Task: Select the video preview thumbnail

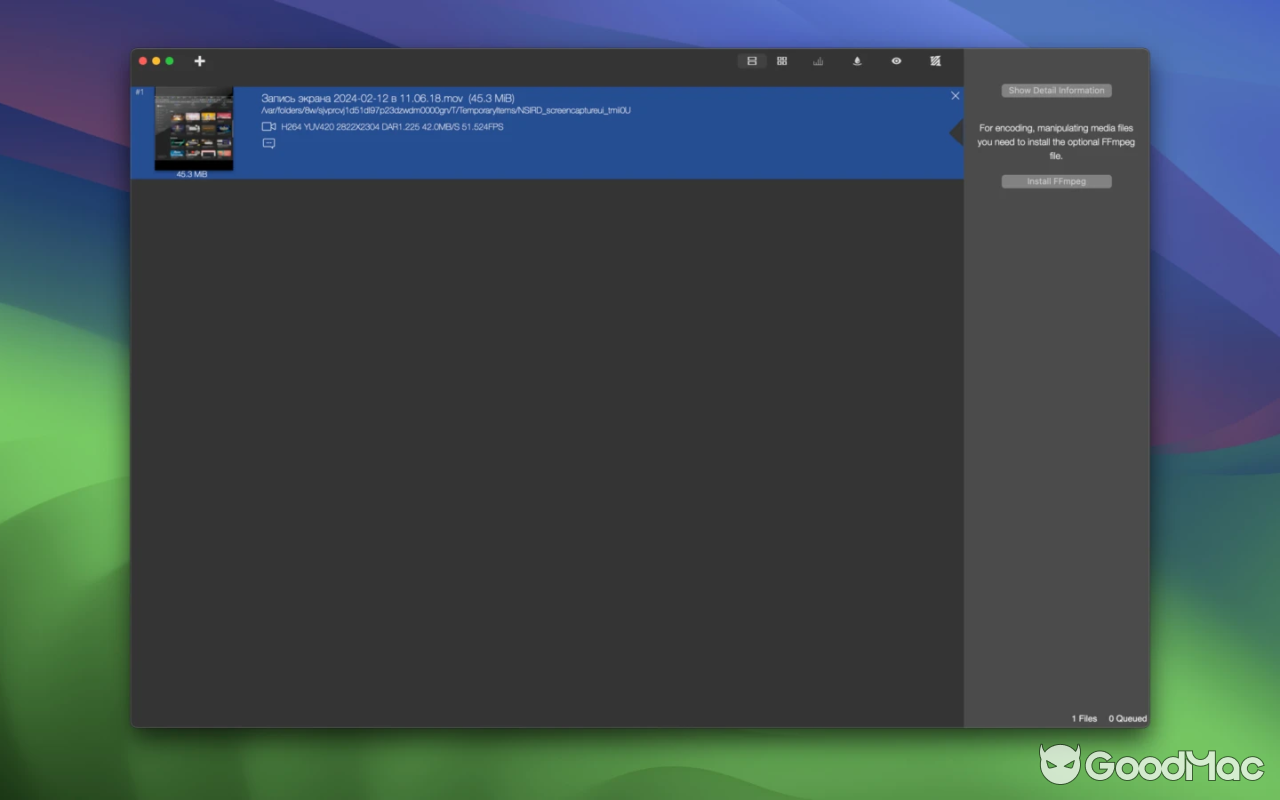Action: pyautogui.click(x=194, y=128)
